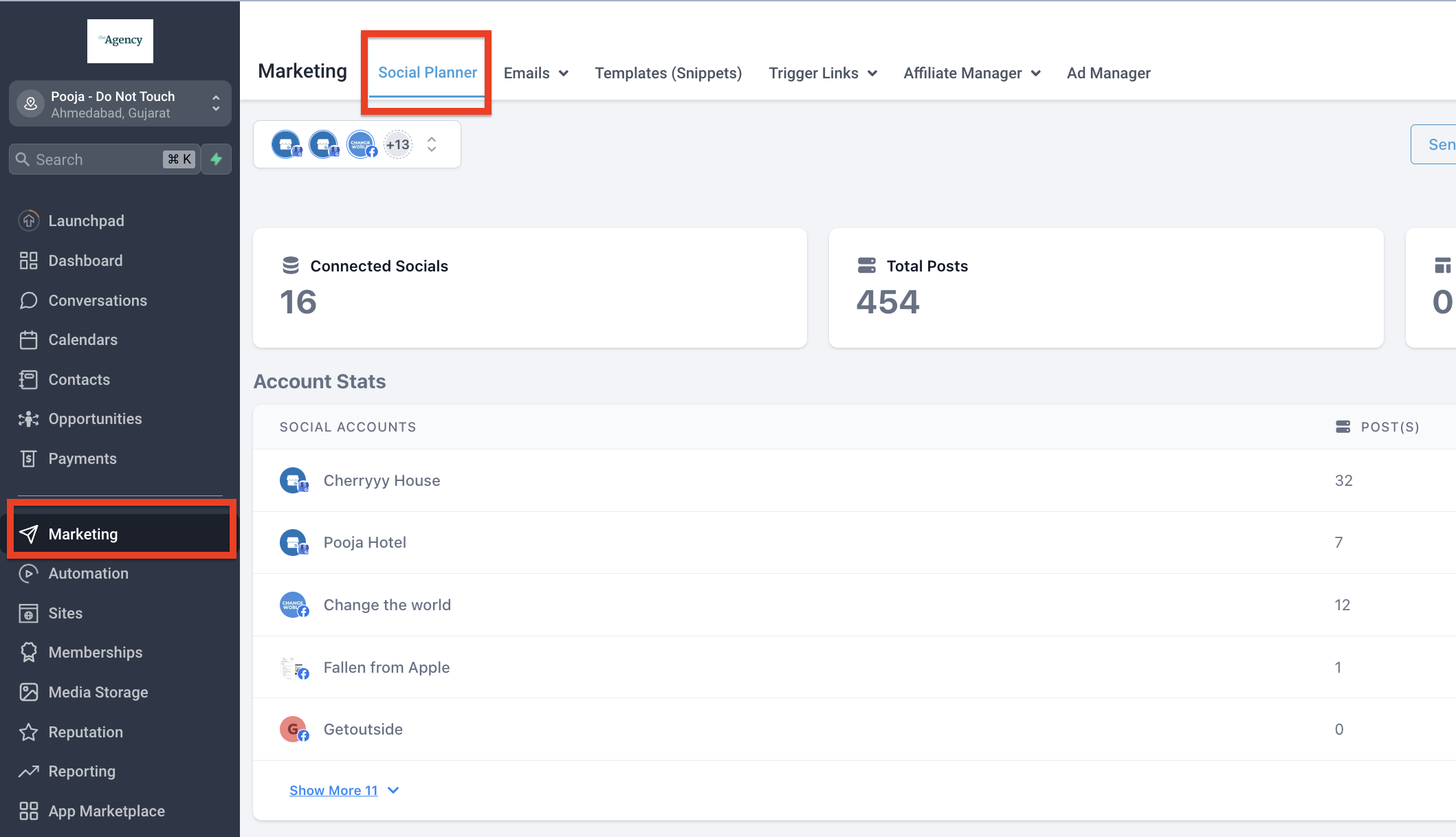Open Payments via its sidebar icon
1456x837 pixels.
tap(28, 458)
